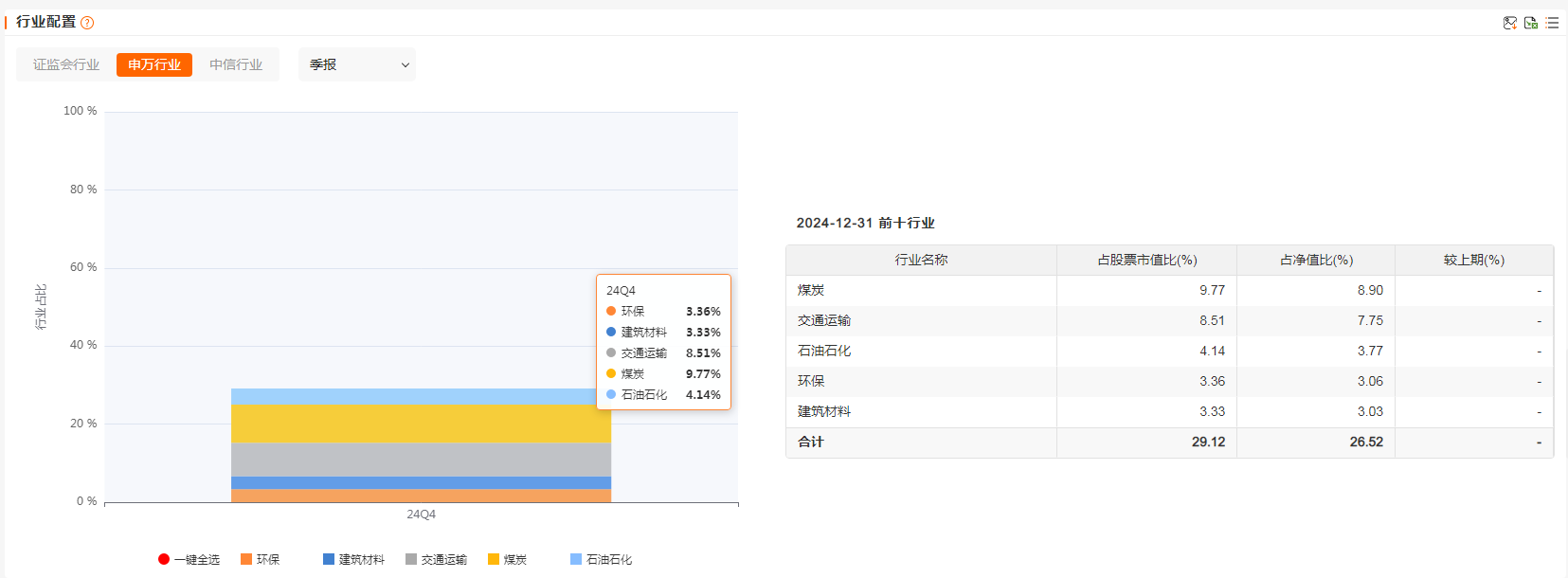Open the 季报 period dropdown

(357, 64)
